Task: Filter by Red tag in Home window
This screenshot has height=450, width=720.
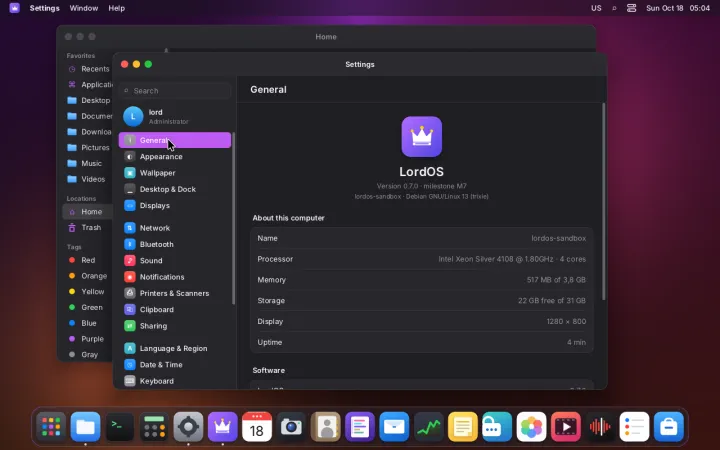Action: 88,260
